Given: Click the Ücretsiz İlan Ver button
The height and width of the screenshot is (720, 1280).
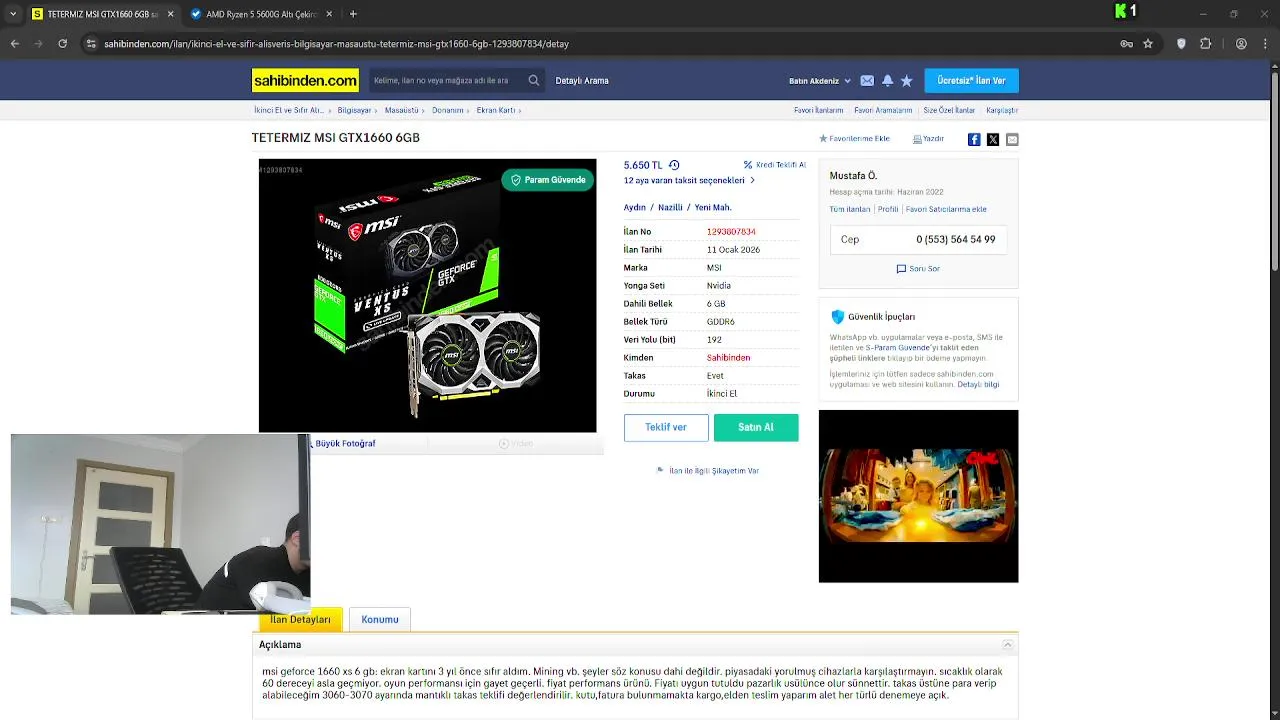Looking at the screenshot, I should pyautogui.click(x=971, y=81).
